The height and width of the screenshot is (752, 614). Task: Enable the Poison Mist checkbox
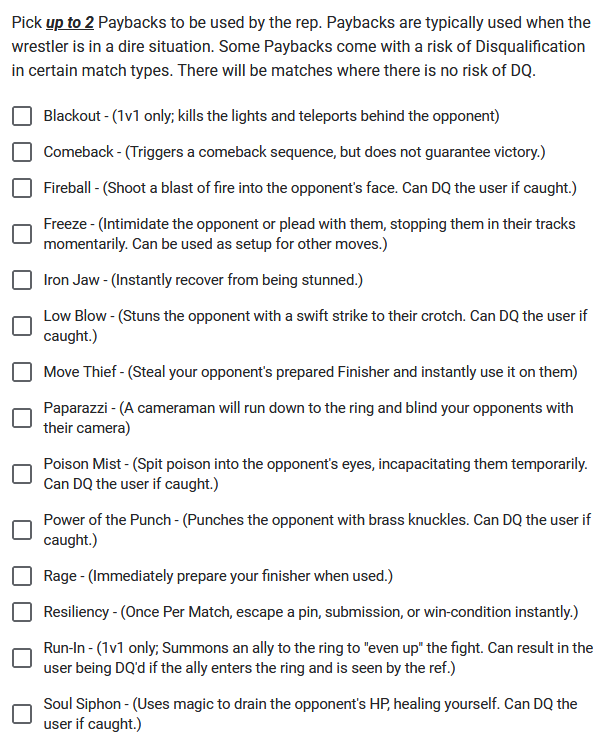(x=22, y=474)
